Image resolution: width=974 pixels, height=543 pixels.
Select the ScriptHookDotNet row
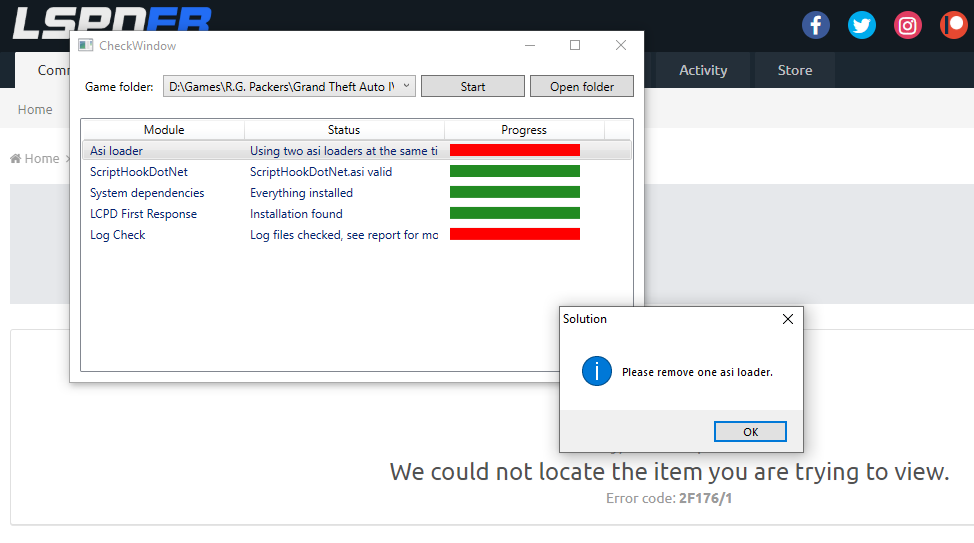(x=357, y=171)
